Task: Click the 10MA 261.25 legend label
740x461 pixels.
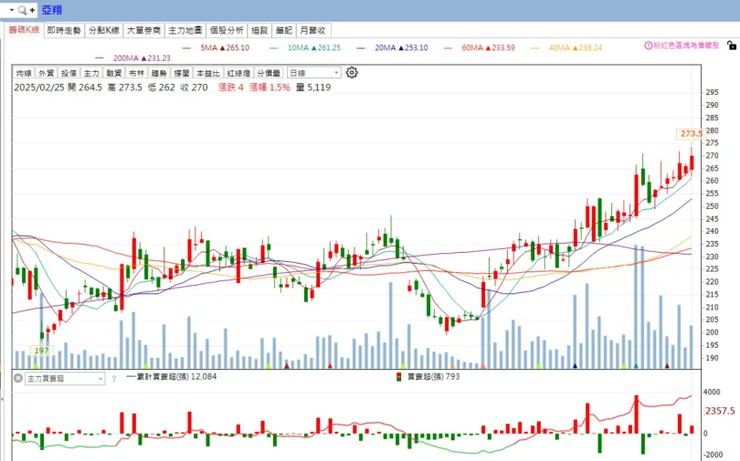Action: click(314, 48)
